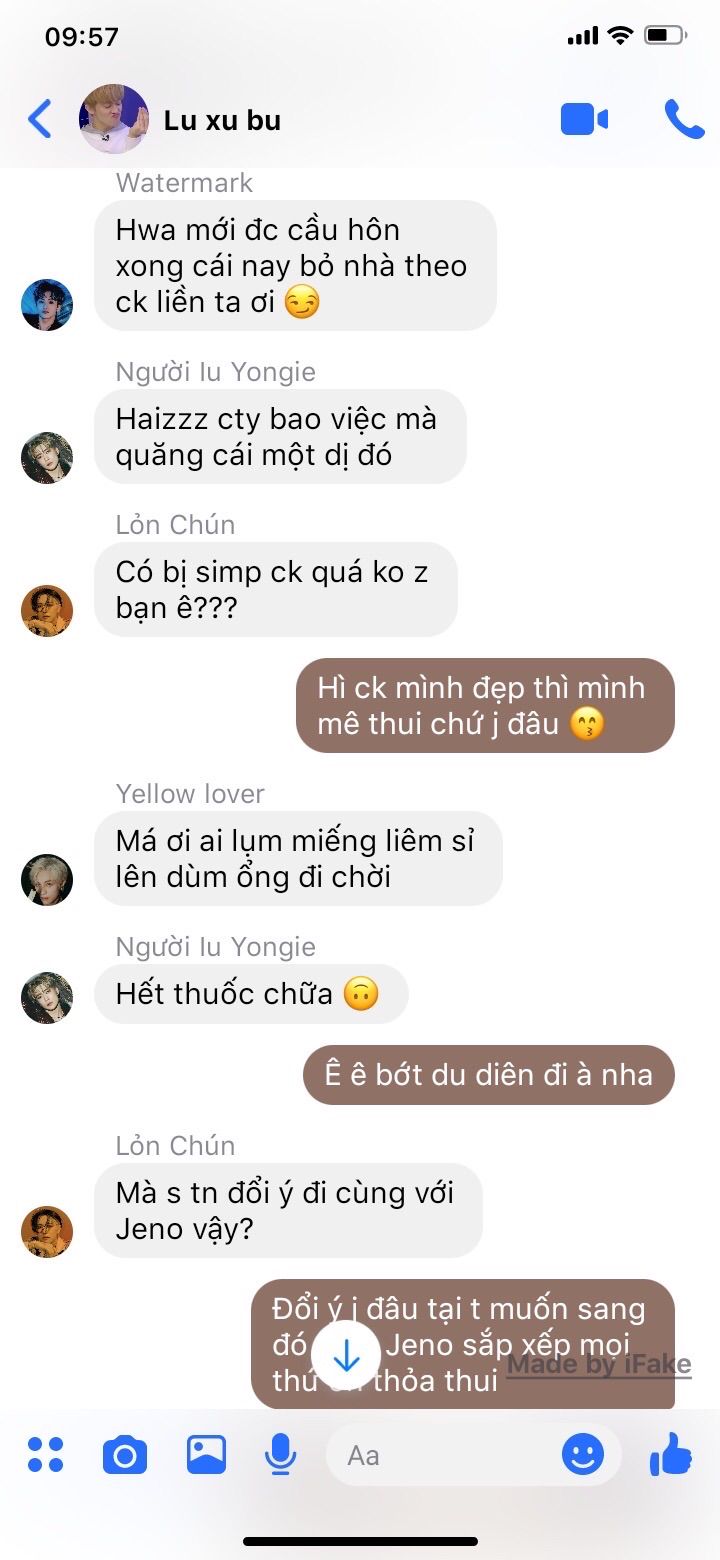The image size is (720, 1560).
Task: Select the 'Hết thuốc chữa' message bubble
Action: (251, 994)
